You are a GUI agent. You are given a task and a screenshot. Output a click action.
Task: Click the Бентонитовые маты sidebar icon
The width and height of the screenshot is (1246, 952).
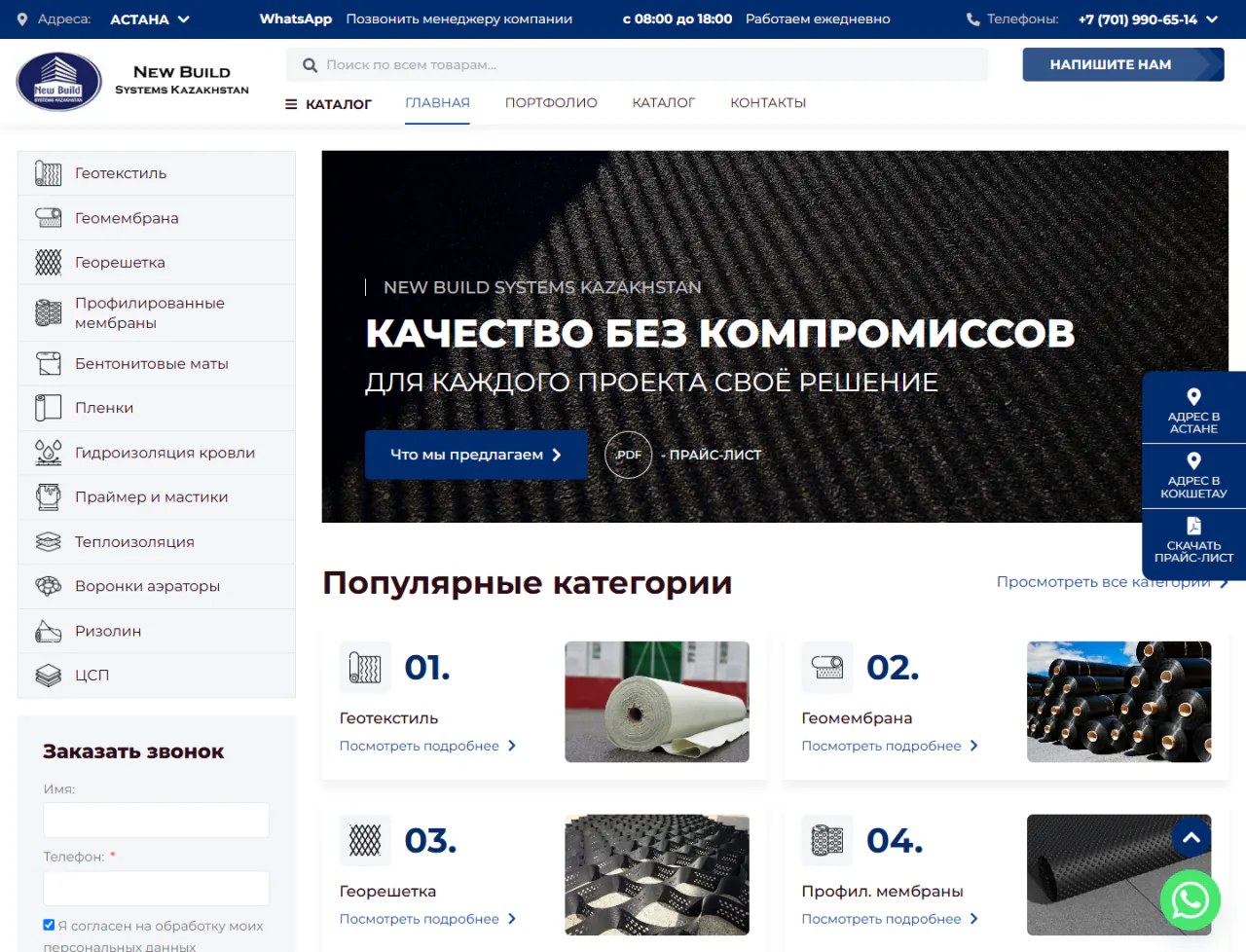pyautogui.click(x=49, y=363)
